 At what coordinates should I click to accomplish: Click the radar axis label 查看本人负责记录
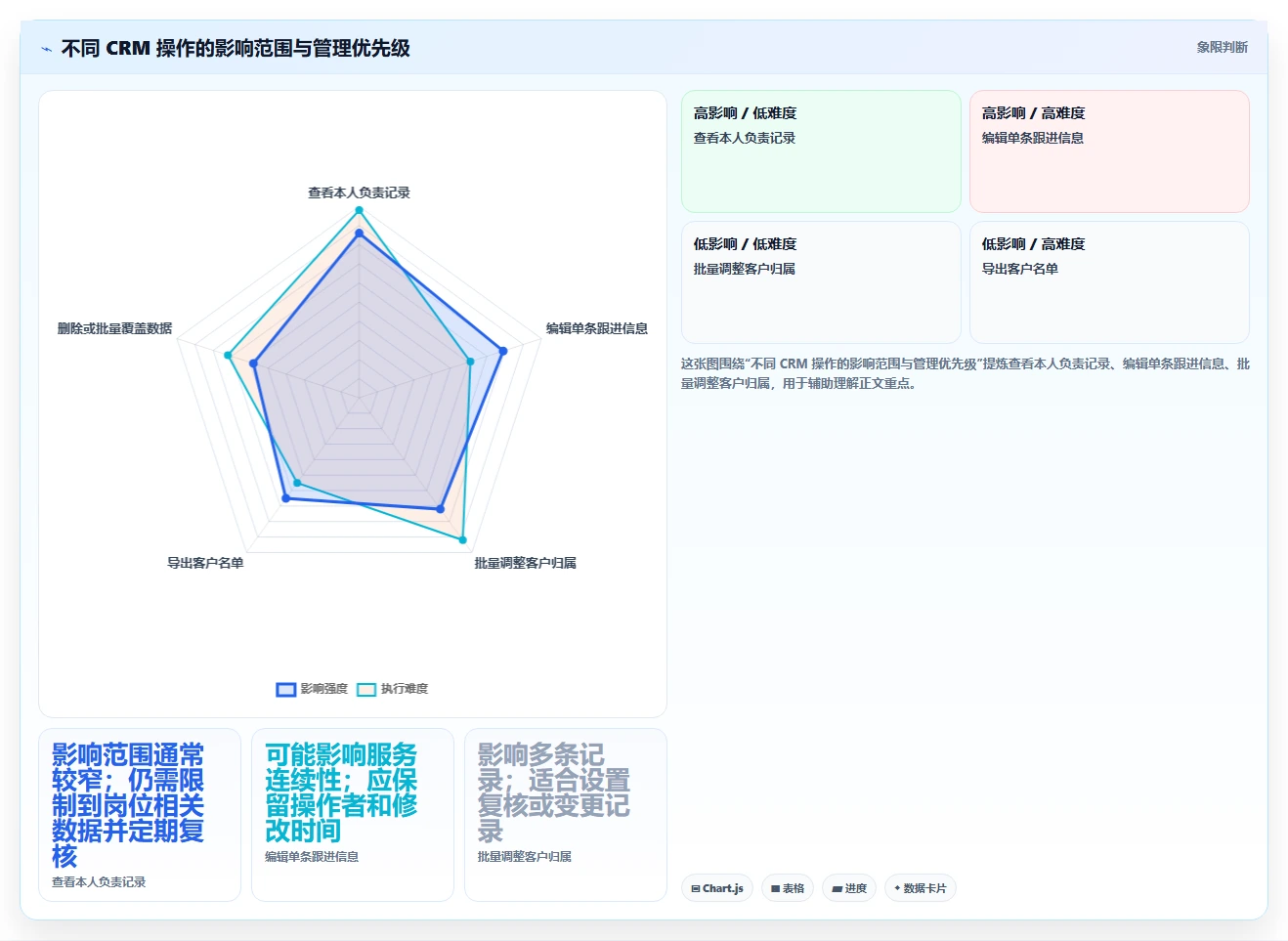point(359,192)
